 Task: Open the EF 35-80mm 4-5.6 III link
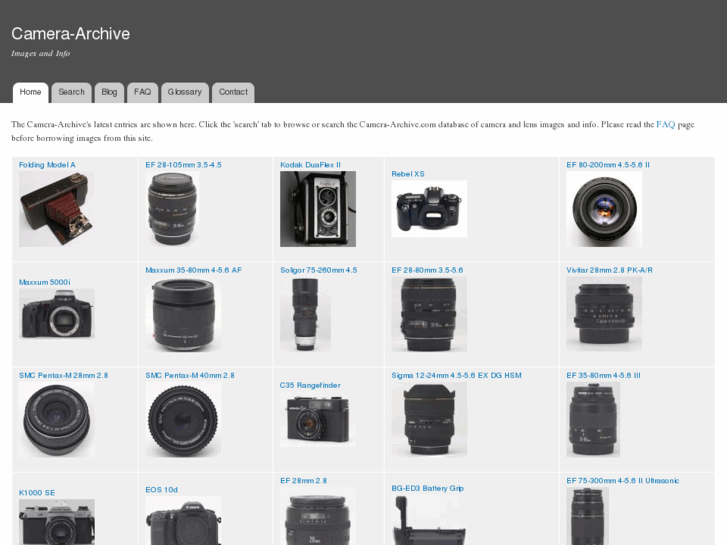tap(603, 375)
